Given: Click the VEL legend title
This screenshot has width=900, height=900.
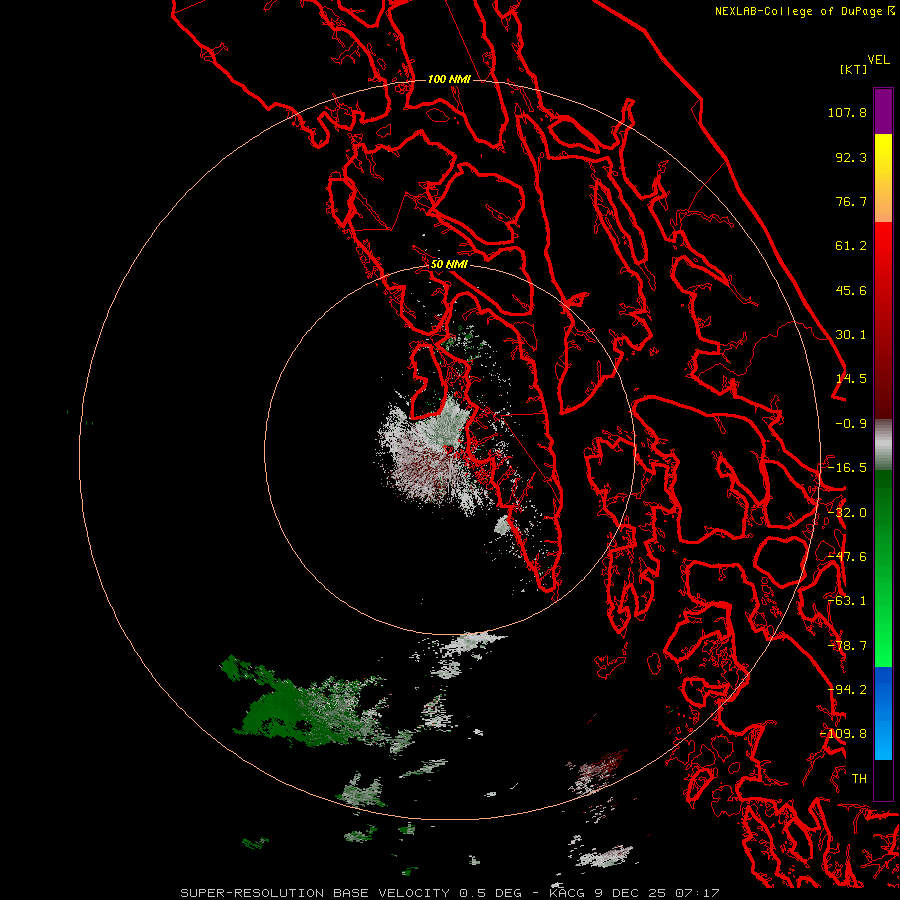Looking at the screenshot, I should (x=879, y=60).
